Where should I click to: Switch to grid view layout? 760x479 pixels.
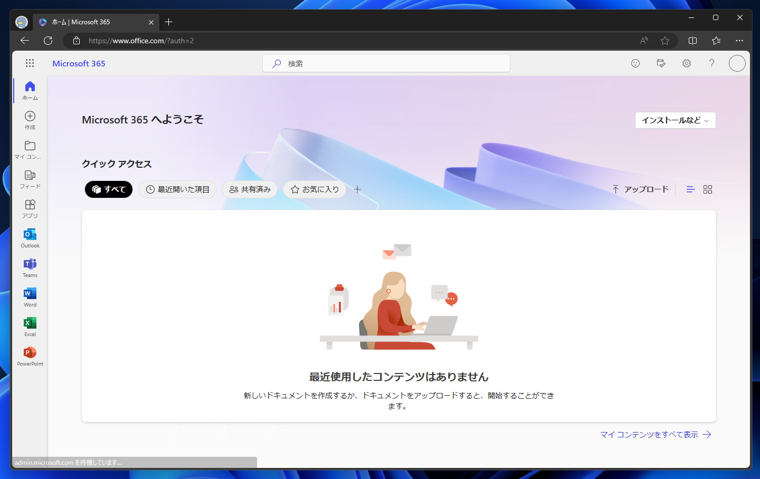[708, 190]
